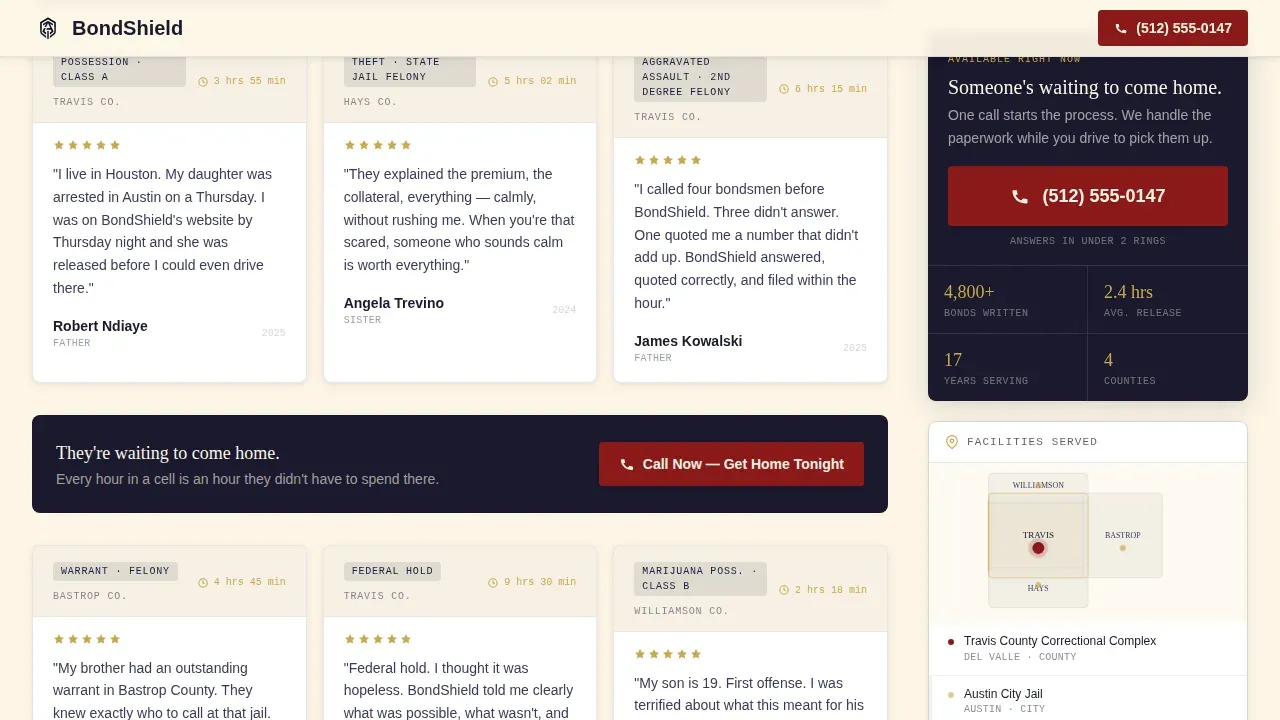
Task: Click phone icon in sidebar call button
Action: 1020,197
